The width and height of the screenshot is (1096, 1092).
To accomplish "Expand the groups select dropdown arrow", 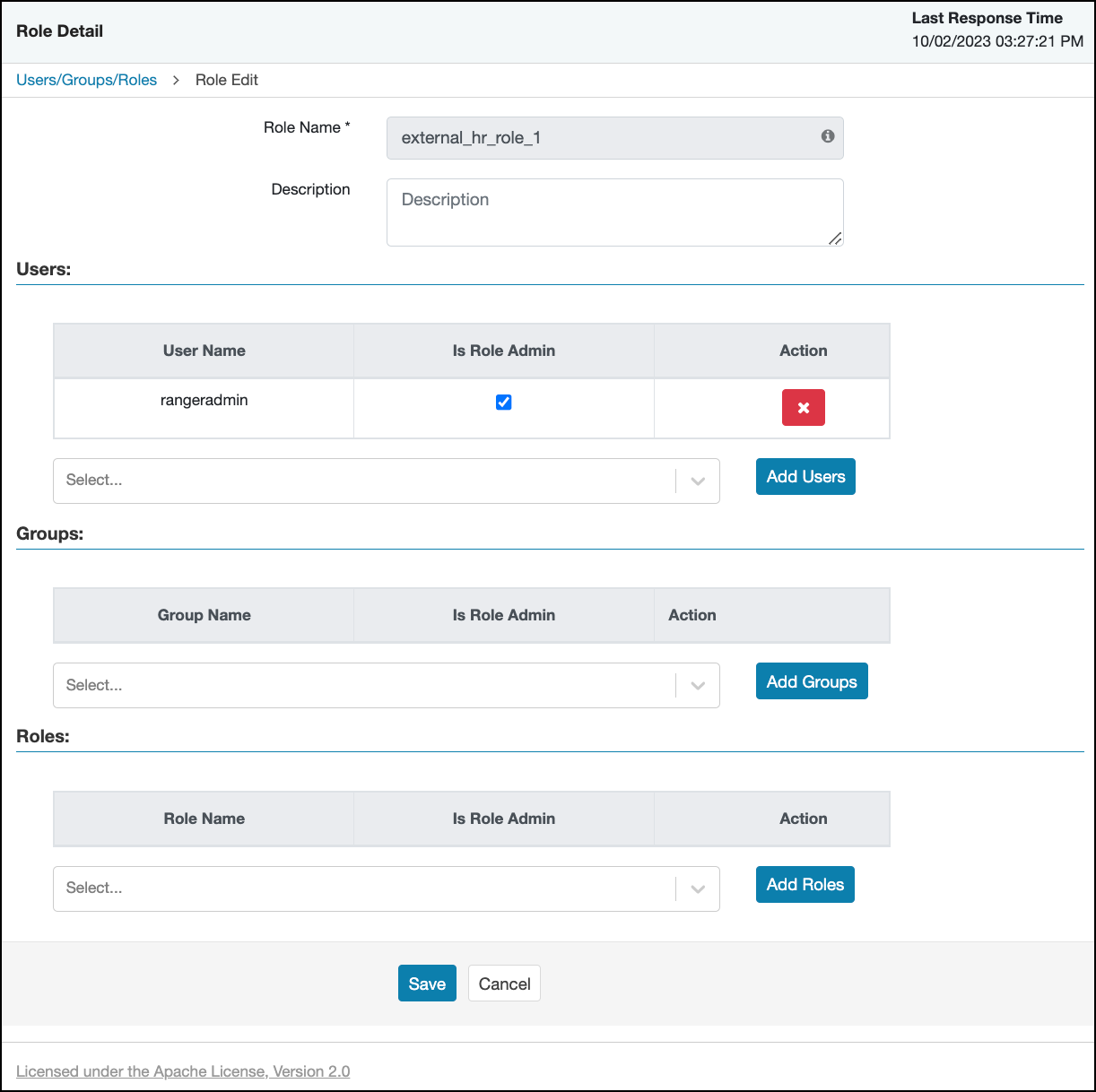I will 698,686.
